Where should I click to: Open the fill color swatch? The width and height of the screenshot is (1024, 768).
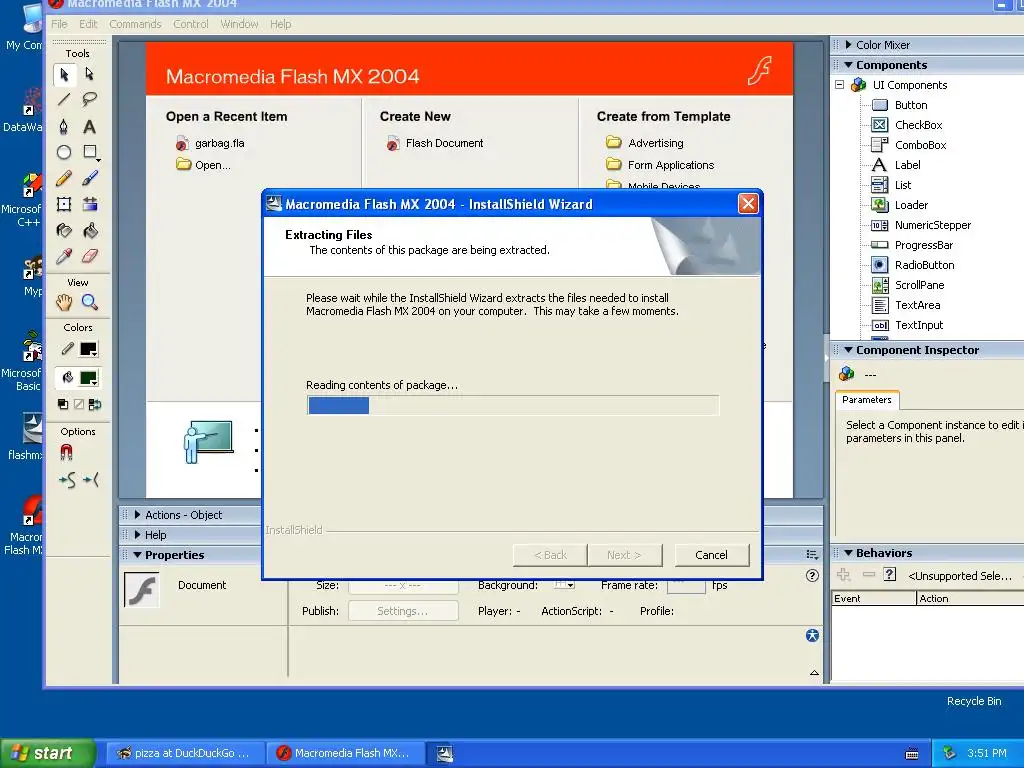click(89, 378)
